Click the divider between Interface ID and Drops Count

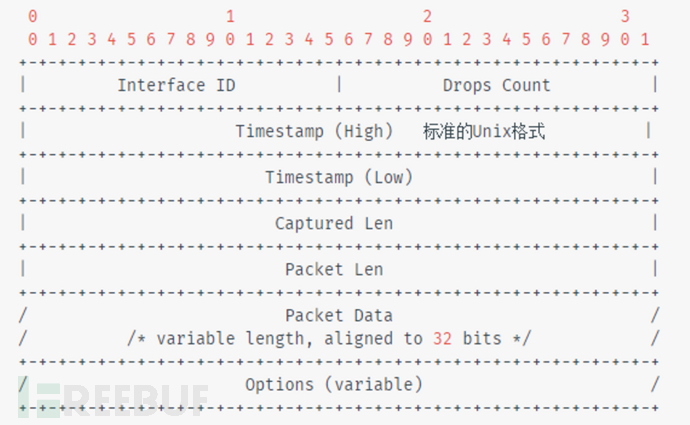339,85
